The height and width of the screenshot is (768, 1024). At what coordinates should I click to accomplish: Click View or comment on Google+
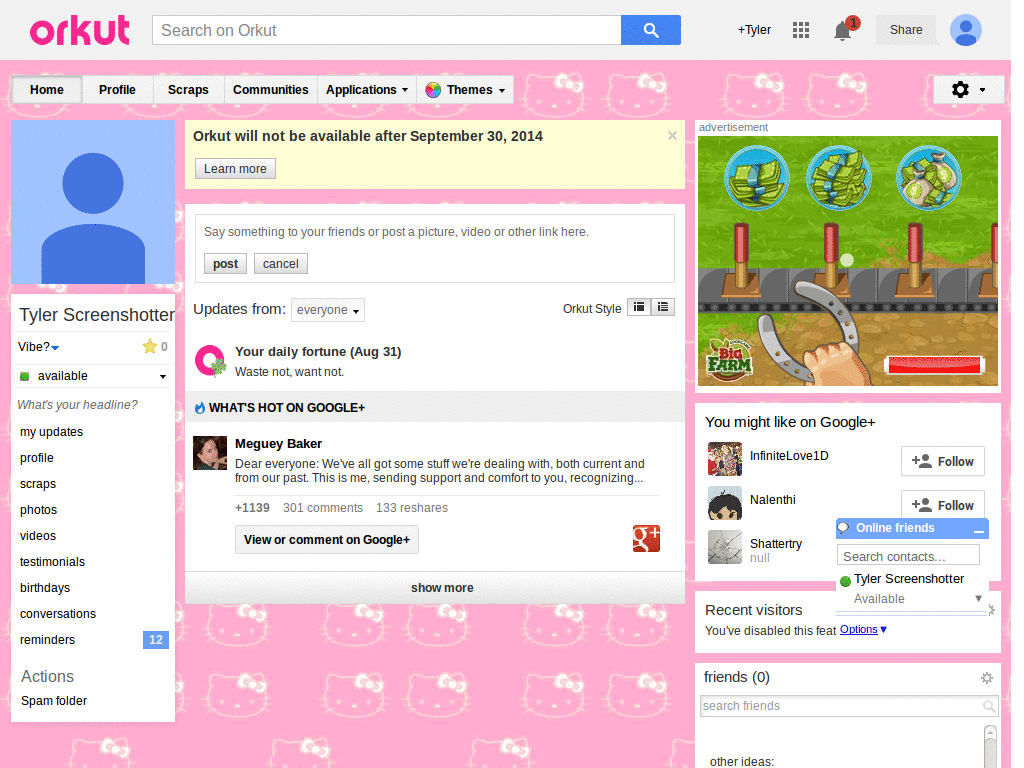tap(327, 540)
